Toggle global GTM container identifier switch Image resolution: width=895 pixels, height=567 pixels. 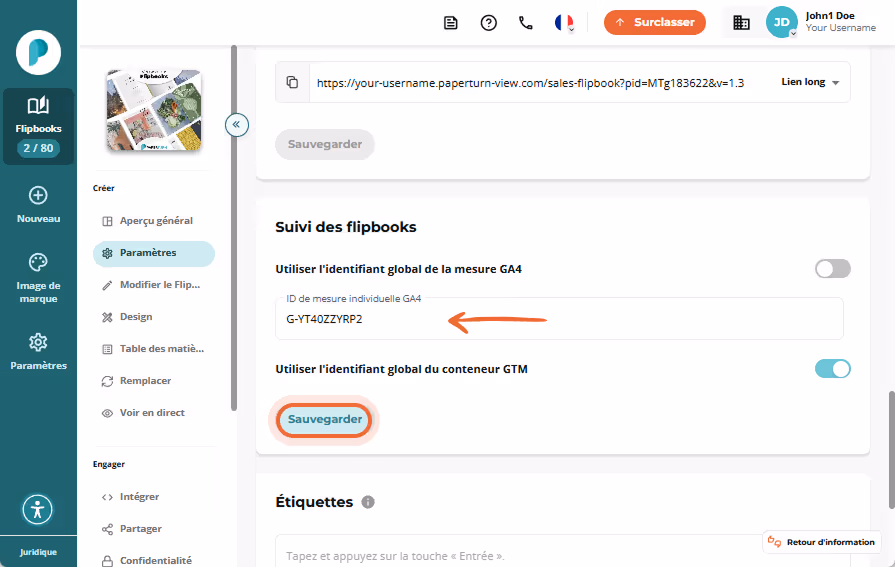click(x=833, y=369)
